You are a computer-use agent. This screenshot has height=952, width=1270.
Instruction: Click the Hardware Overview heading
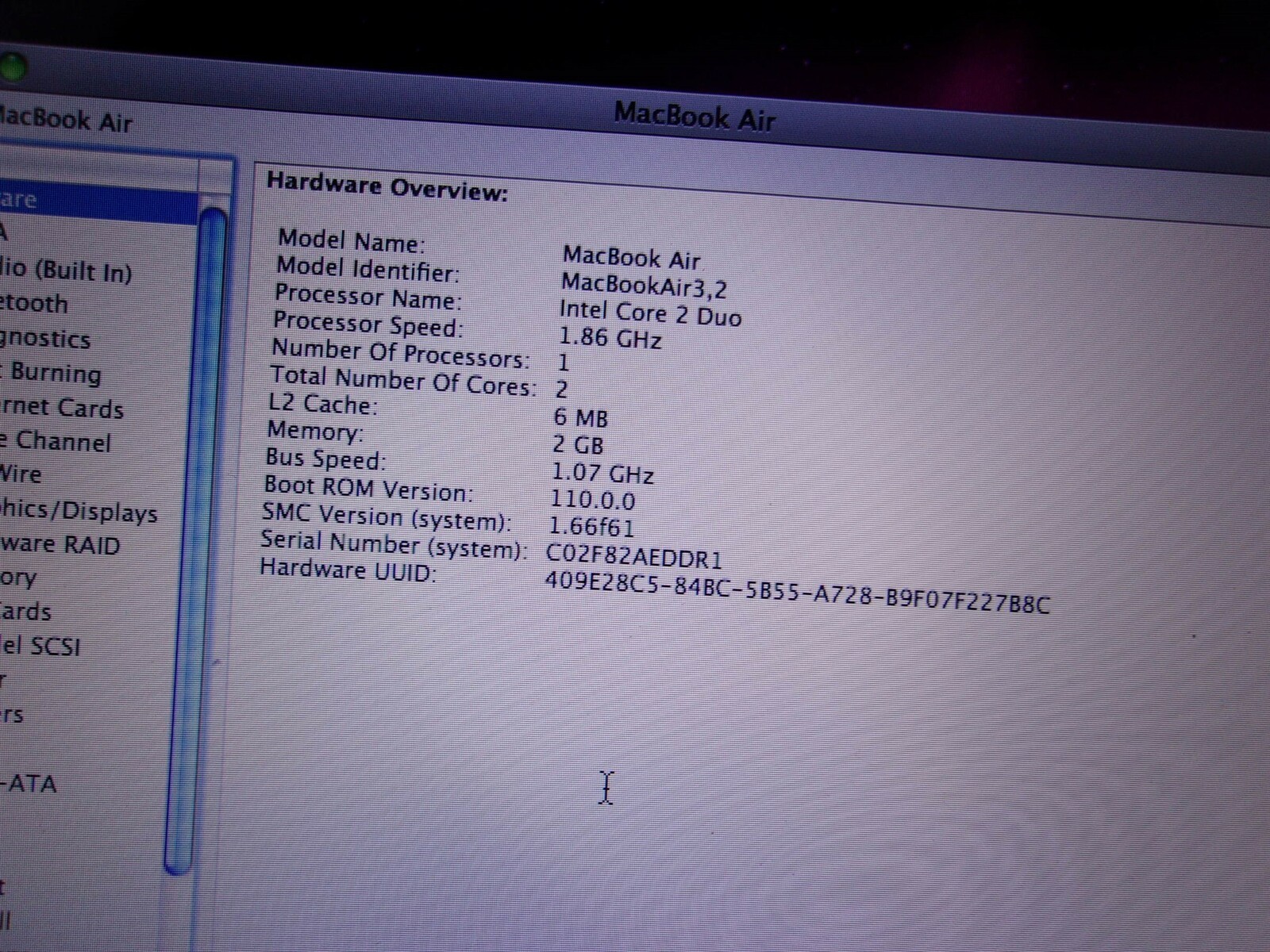[387, 186]
